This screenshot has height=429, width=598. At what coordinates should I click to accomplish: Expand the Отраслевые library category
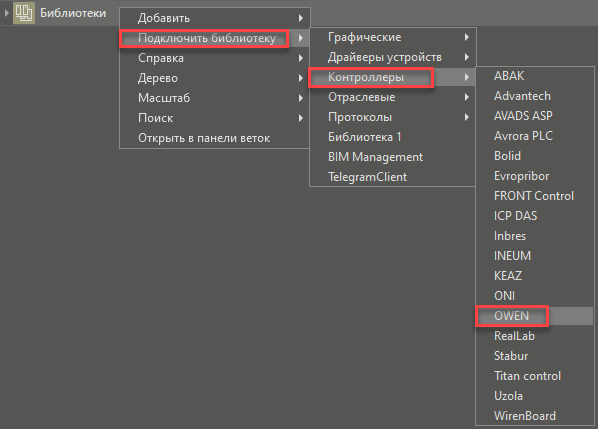point(392,97)
